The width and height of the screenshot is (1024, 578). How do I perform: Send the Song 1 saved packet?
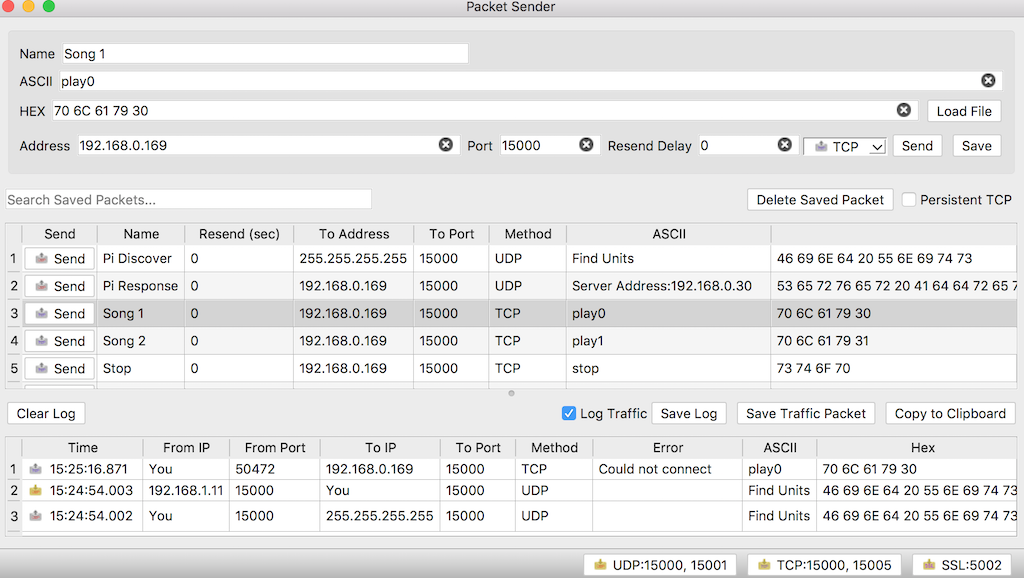59,313
